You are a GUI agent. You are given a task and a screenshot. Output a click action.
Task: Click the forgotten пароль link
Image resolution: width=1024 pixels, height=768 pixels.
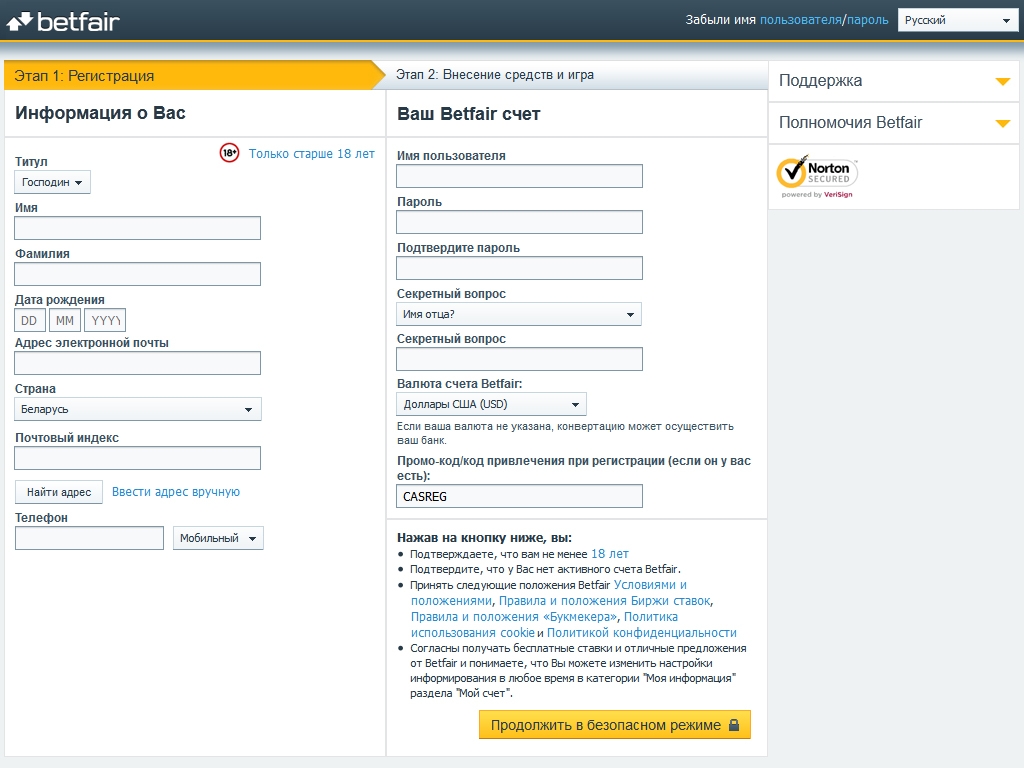point(867,20)
